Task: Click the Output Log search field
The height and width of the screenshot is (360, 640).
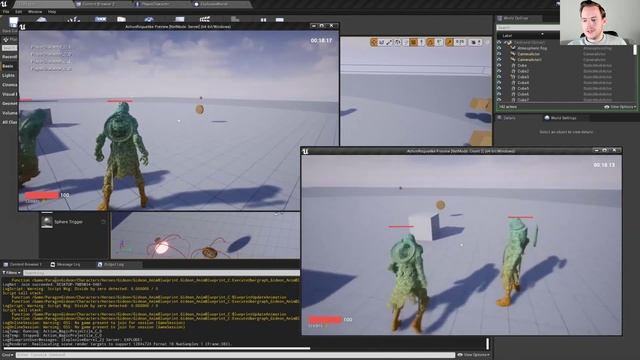Action: pos(161,273)
